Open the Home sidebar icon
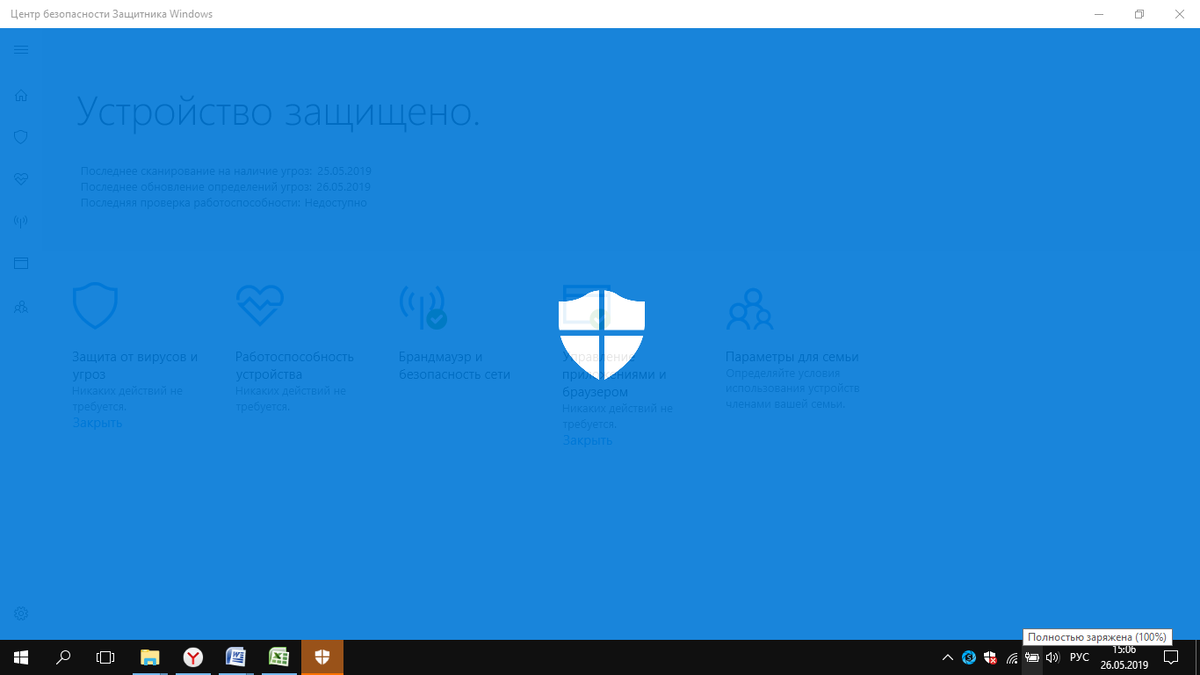 pos(21,95)
